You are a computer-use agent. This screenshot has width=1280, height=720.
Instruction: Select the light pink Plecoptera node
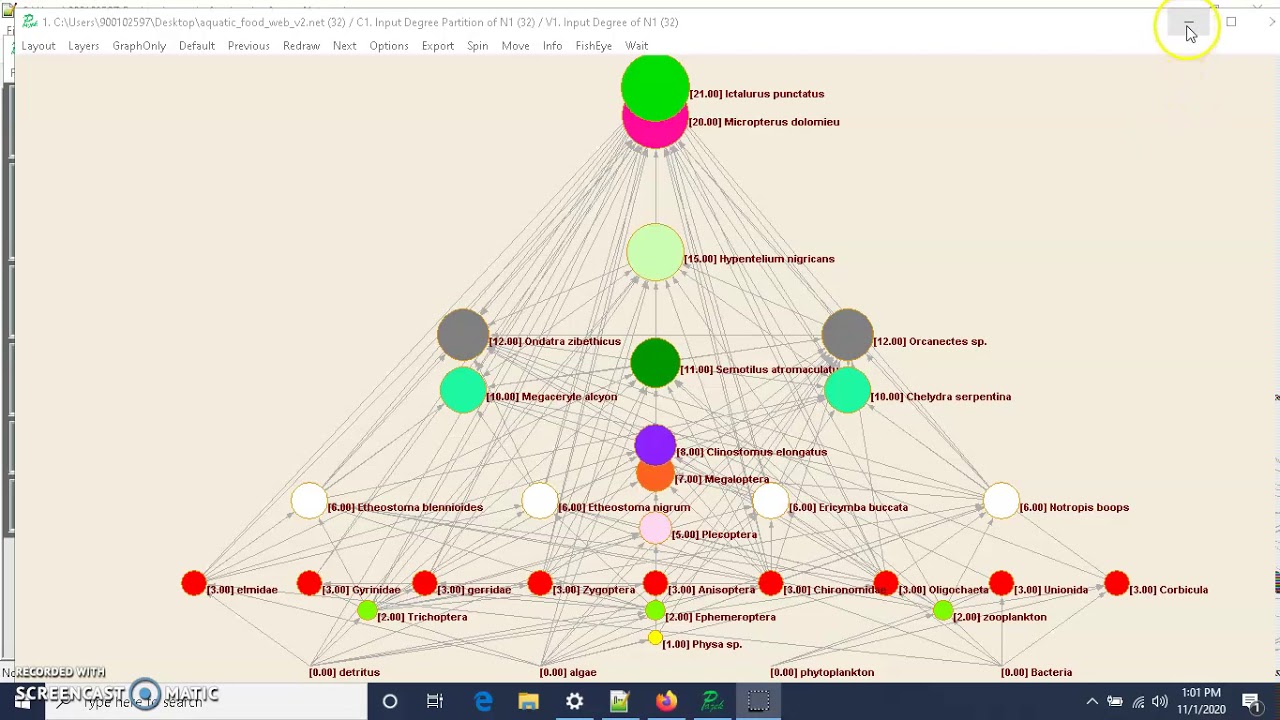pos(655,529)
